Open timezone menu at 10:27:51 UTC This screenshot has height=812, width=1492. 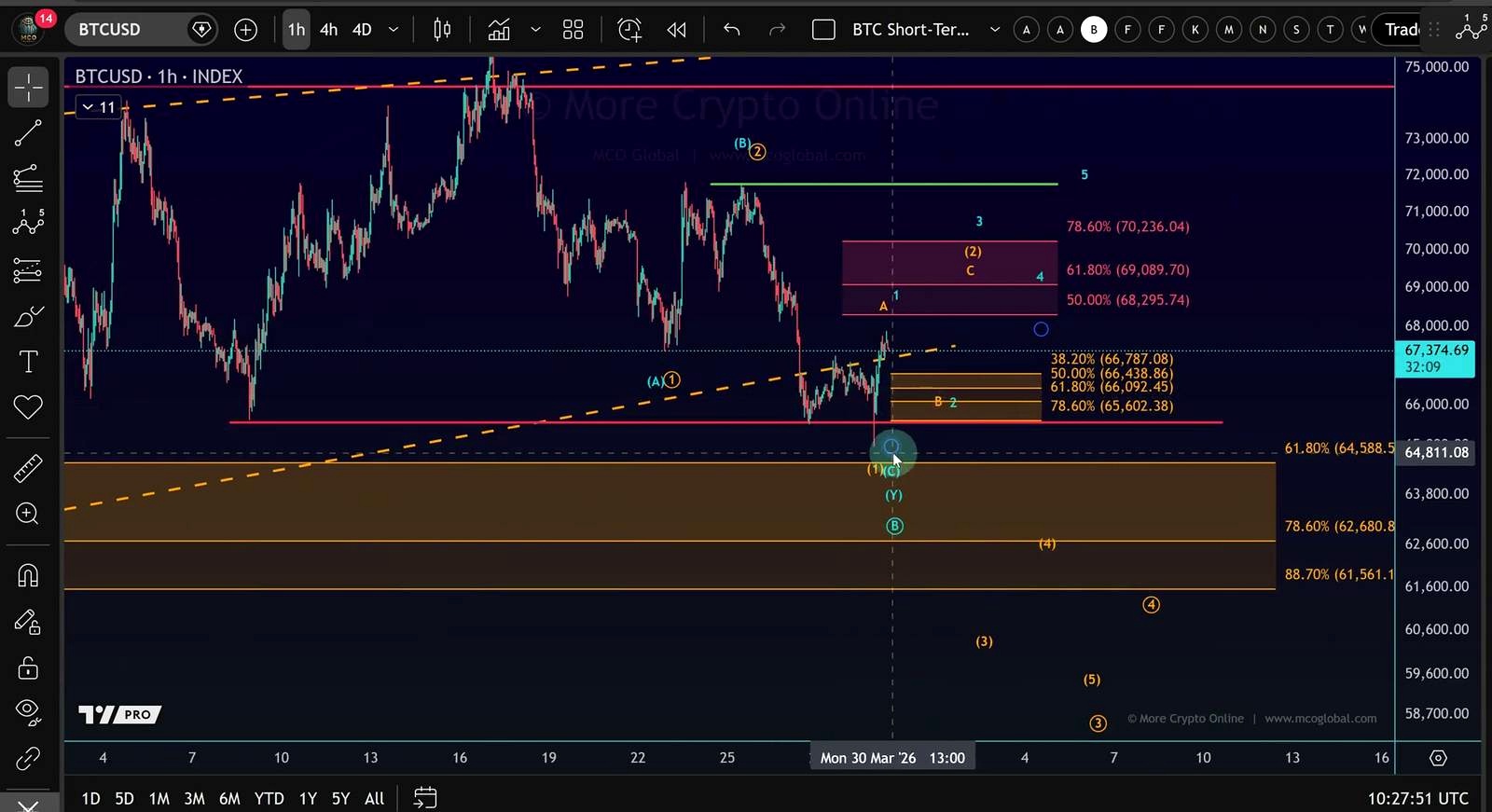tap(1417, 799)
